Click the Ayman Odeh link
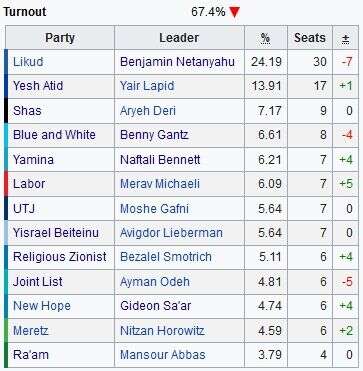 pos(155,282)
